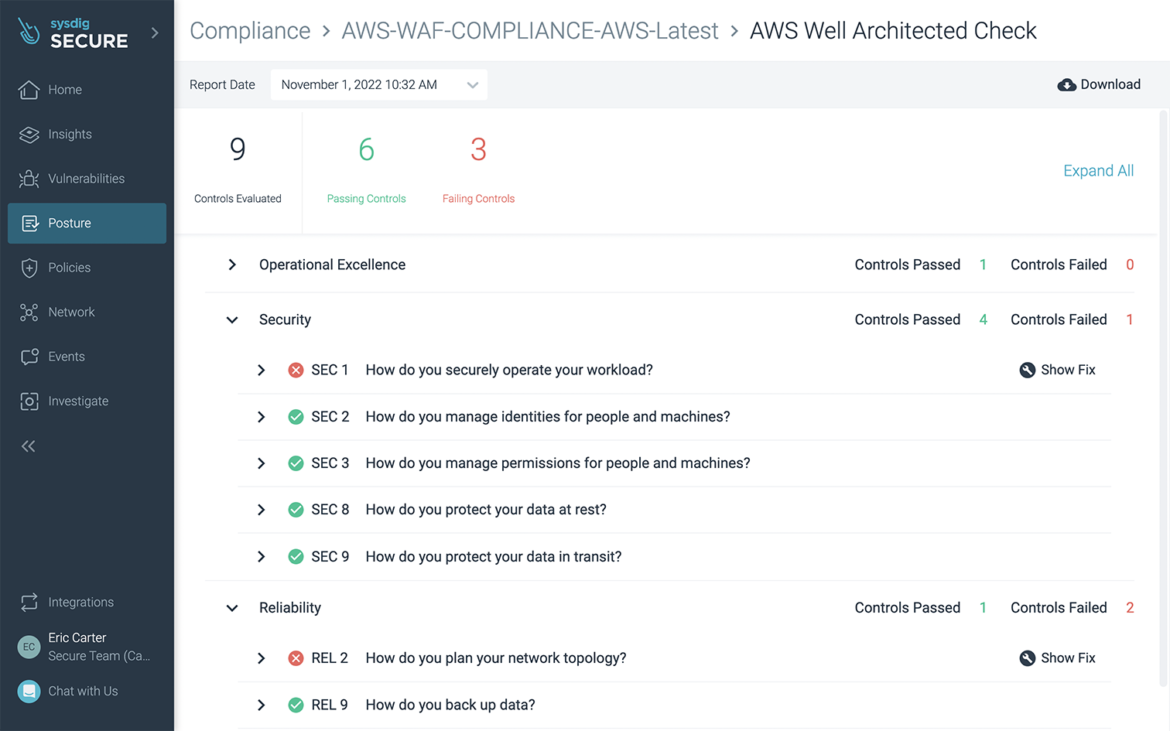Expand the Operational Excellence section
The height and width of the screenshot is (731, 1170).
(x=231, y=264)
